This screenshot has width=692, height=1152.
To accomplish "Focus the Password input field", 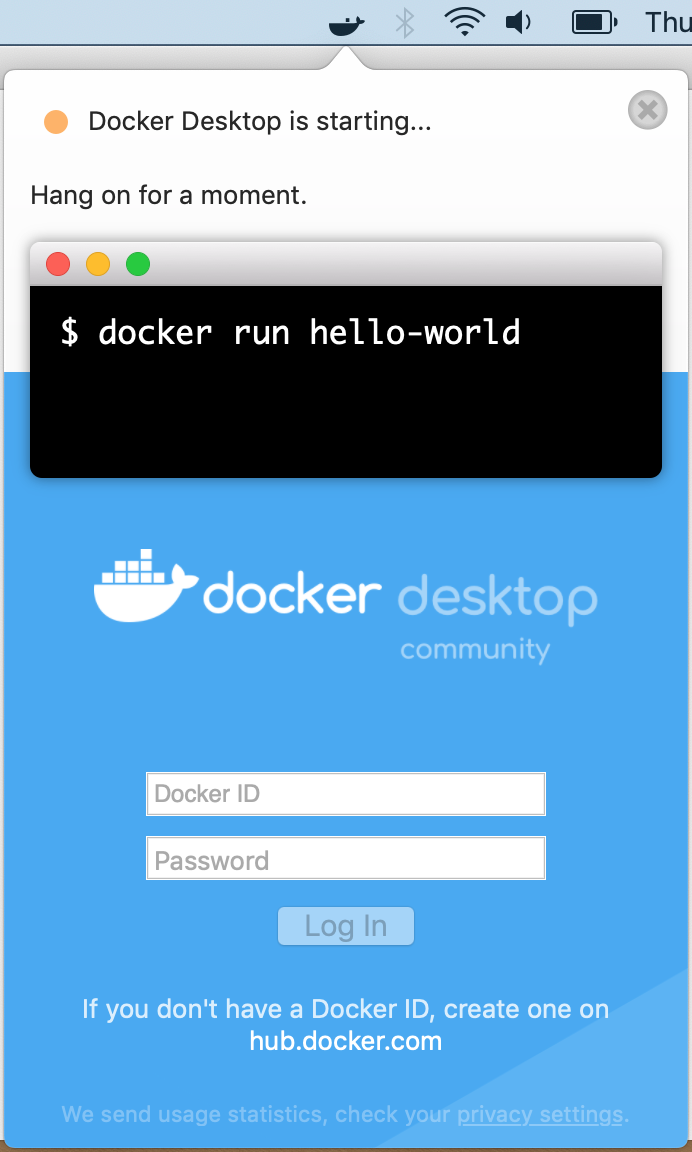I will 346,858.
